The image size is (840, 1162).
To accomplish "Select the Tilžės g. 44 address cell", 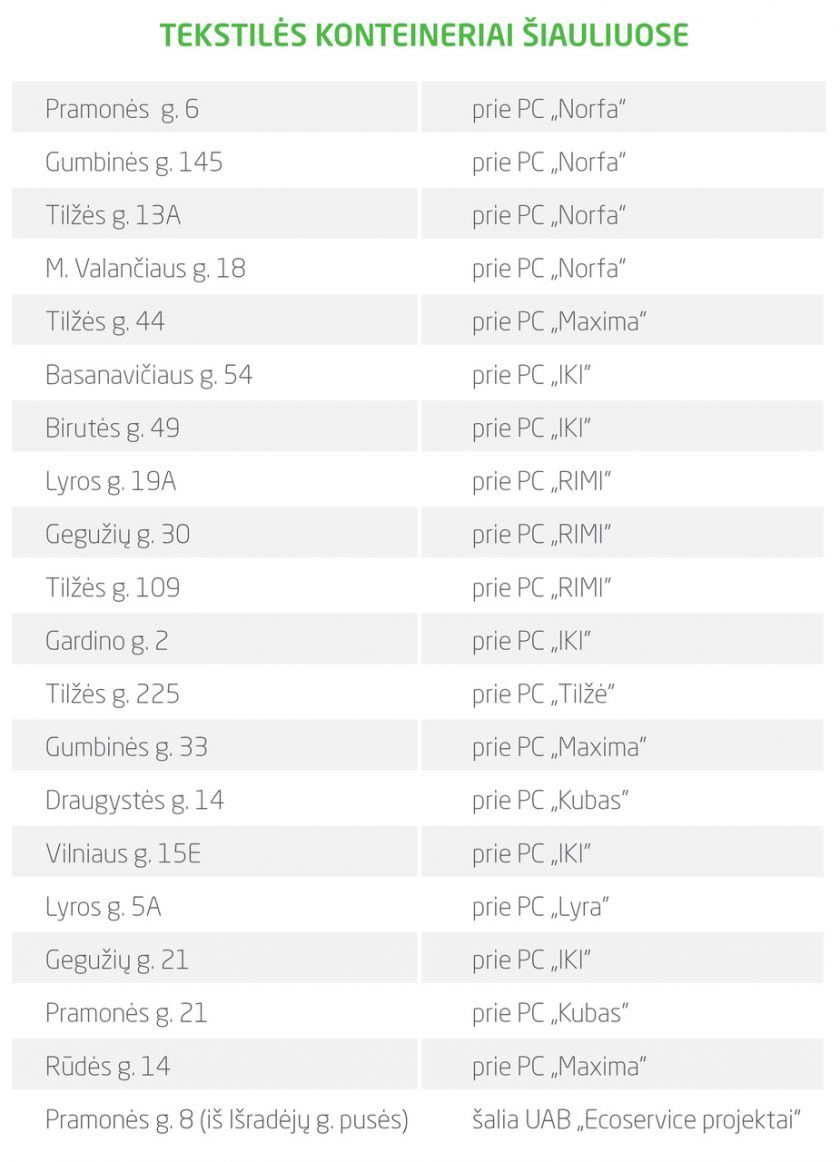I will pos(105,322).
